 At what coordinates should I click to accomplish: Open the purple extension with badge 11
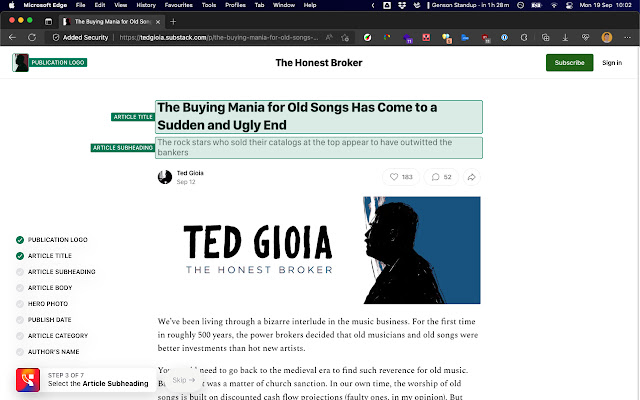coord(407,38)
